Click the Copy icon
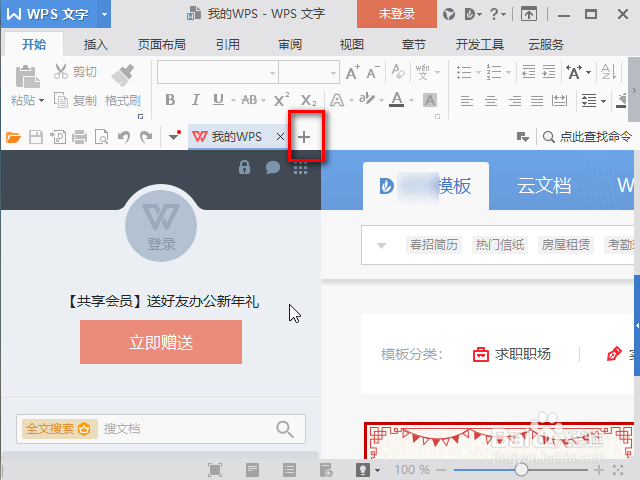The width and height of the screenshot is (640, 480). pos(61,100)
